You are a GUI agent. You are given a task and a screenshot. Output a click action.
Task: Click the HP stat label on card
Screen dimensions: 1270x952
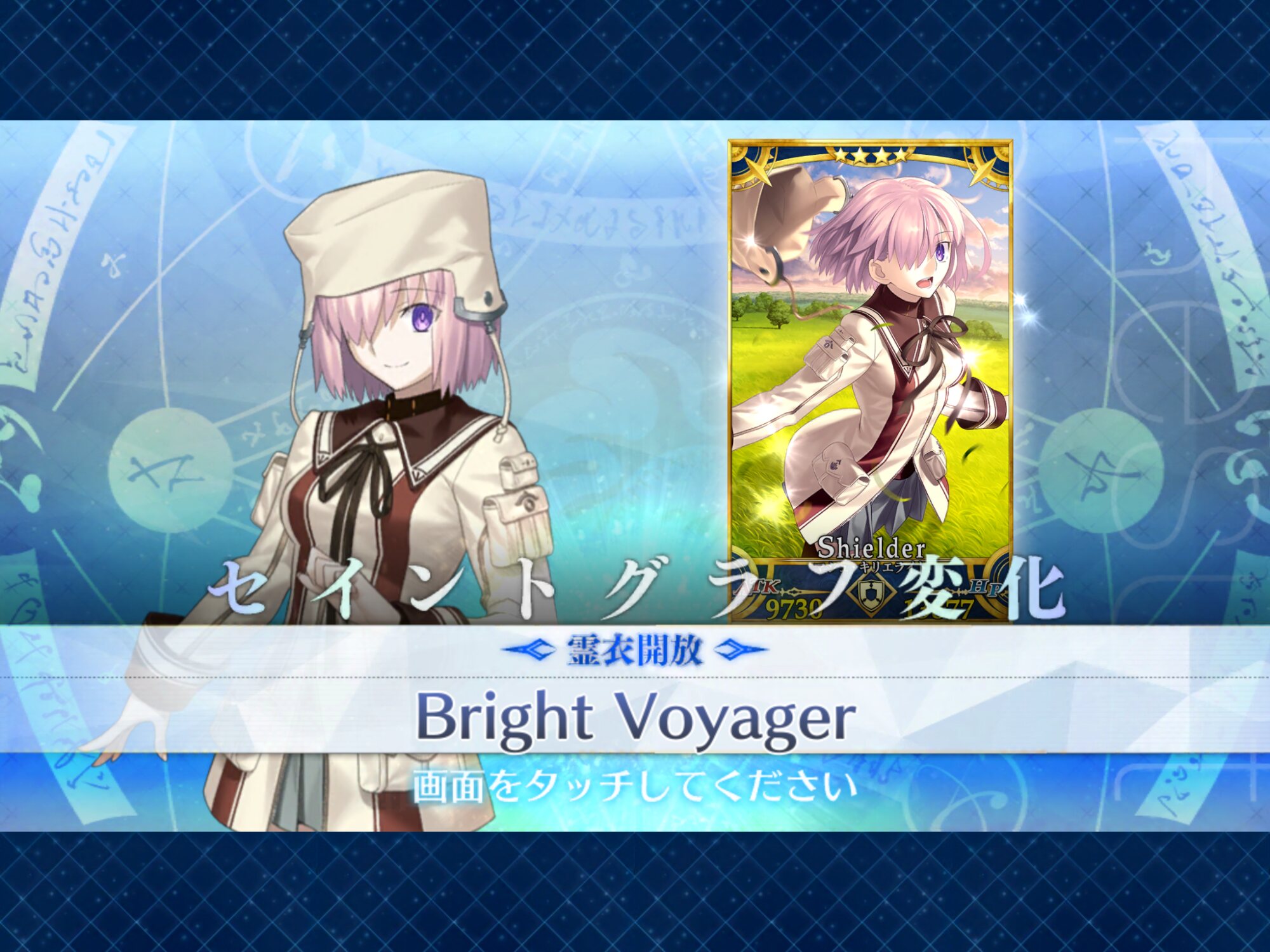986,588
